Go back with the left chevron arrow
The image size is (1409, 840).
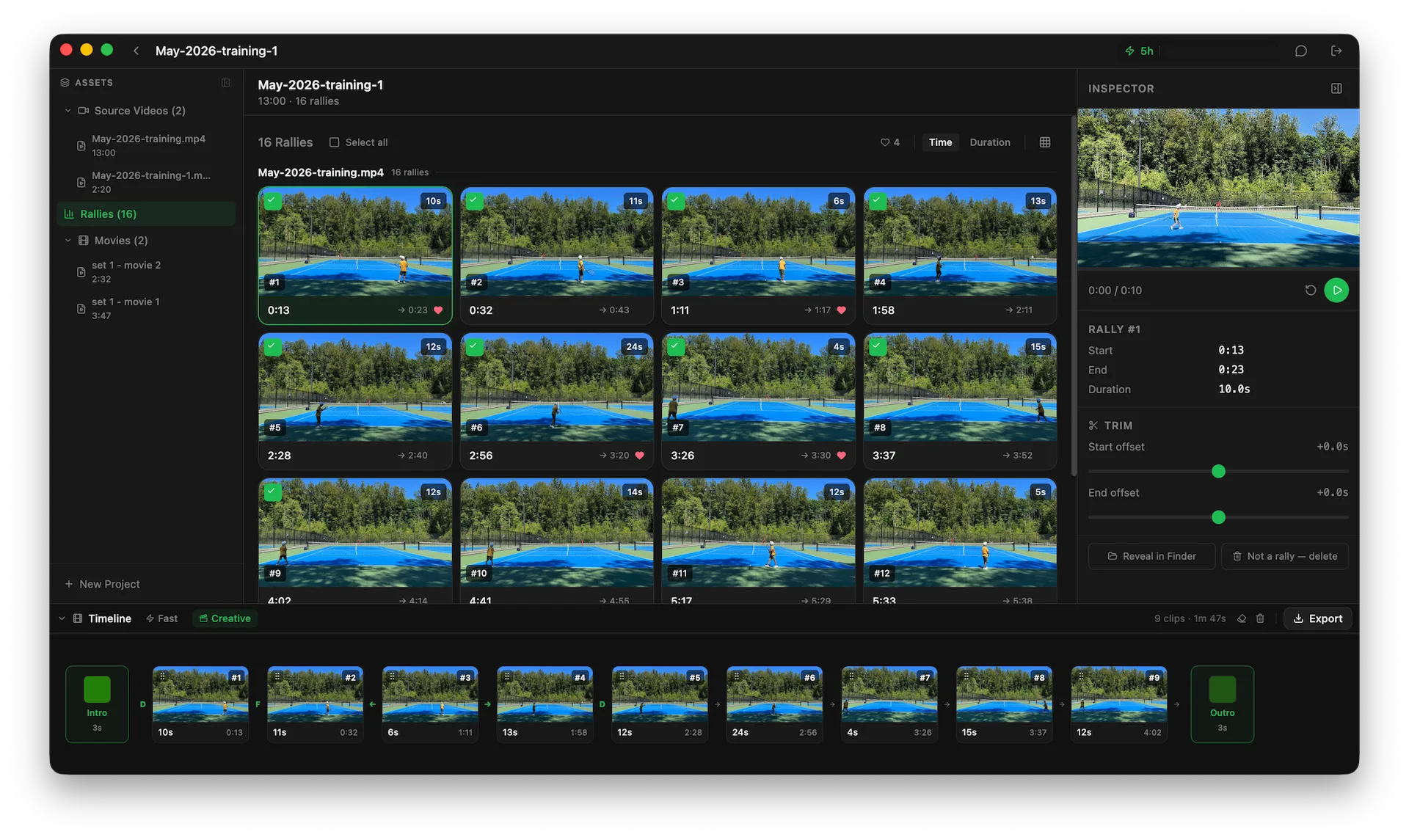coord(136,51)
